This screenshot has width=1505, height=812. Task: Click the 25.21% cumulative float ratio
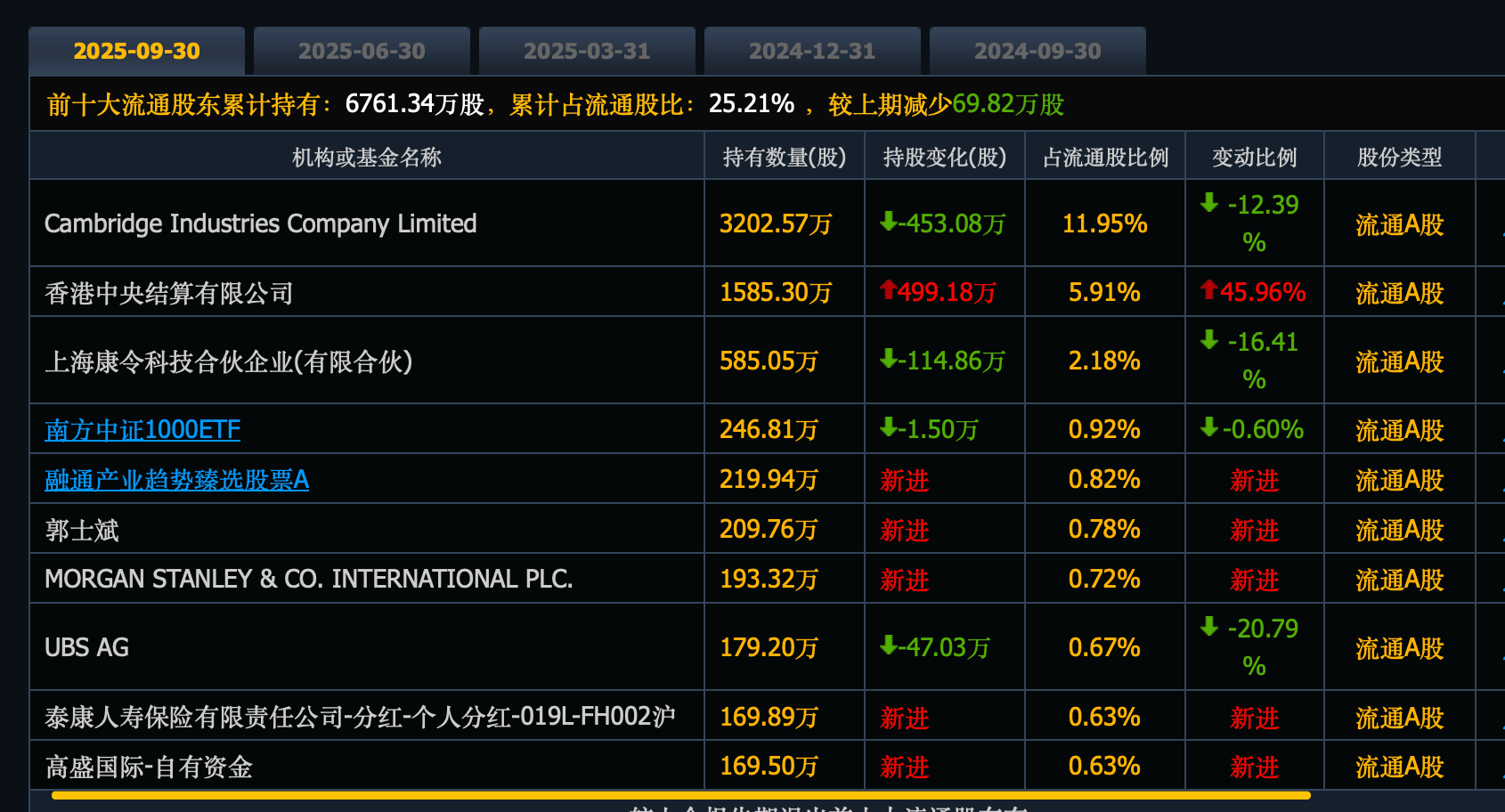point(752,104)
